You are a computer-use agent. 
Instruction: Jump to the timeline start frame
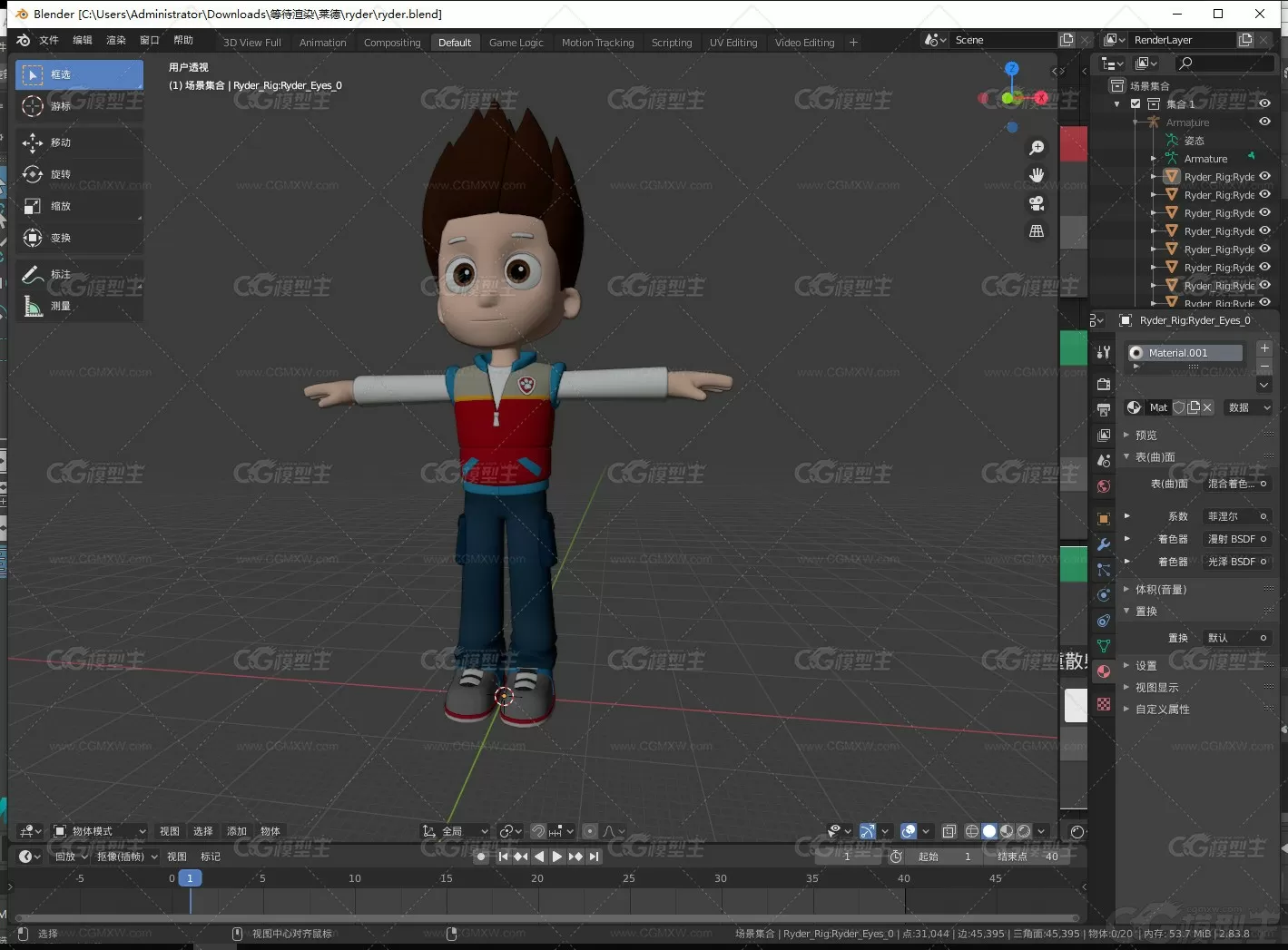(x=503, y=857)
